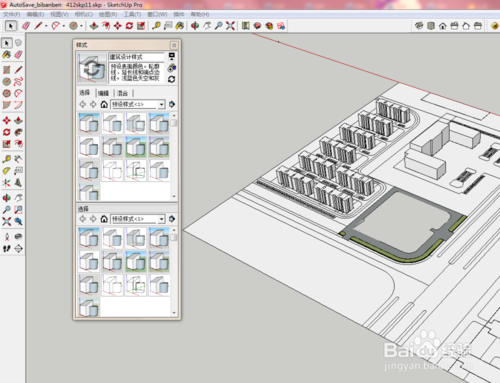Go to home styles in lower pane
The image size is (500, 383).
(104, 219)
